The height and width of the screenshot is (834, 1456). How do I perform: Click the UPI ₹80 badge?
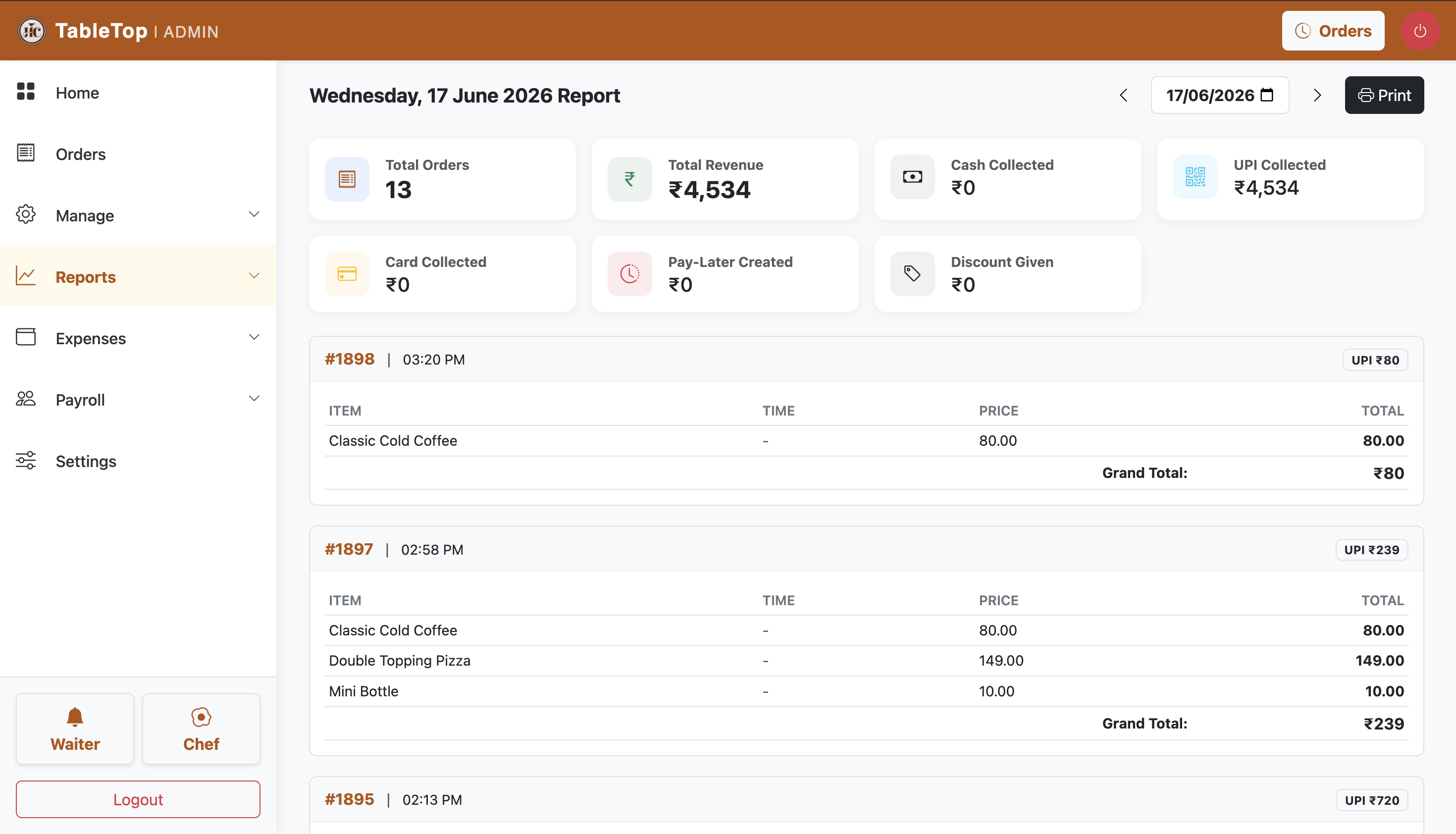click(x=1375, y=360)
